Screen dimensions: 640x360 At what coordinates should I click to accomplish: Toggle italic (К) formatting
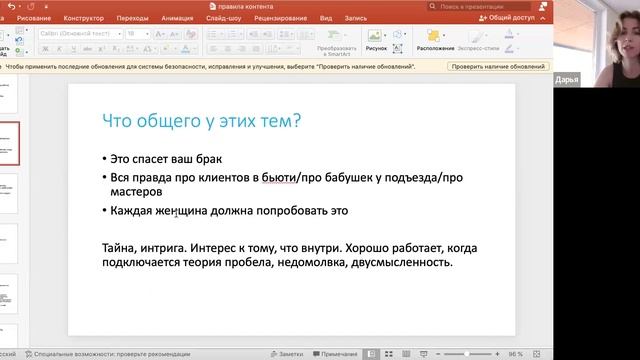click(59, 49)
